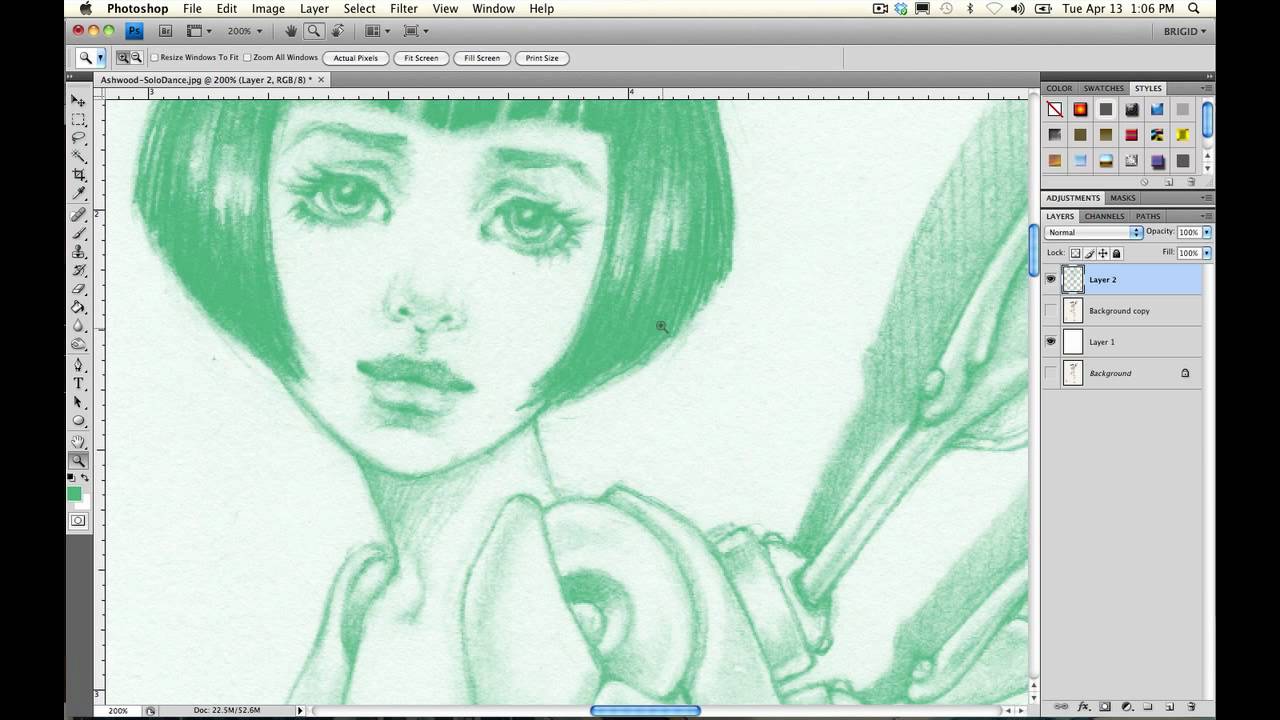Select the Move tool
Screen dimensions: 1280x720
pyautogui.click(x=79, y=100)
